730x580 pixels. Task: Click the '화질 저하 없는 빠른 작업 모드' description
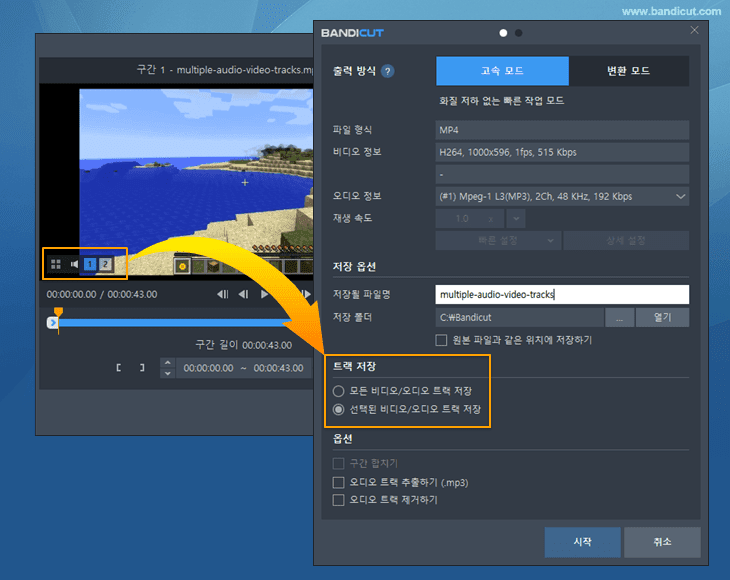pos(501,101)
